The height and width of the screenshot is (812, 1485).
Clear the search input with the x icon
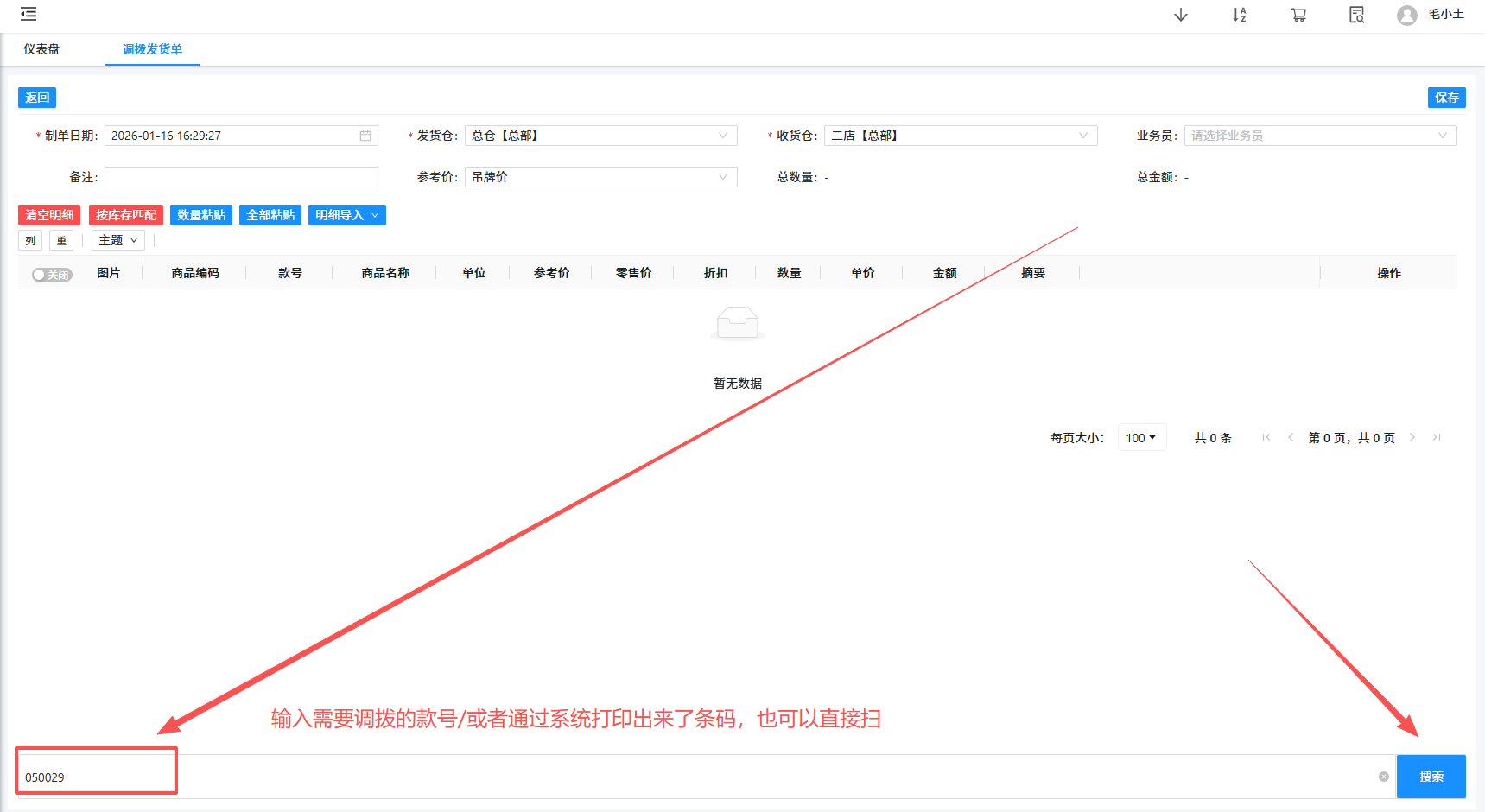1384,777
